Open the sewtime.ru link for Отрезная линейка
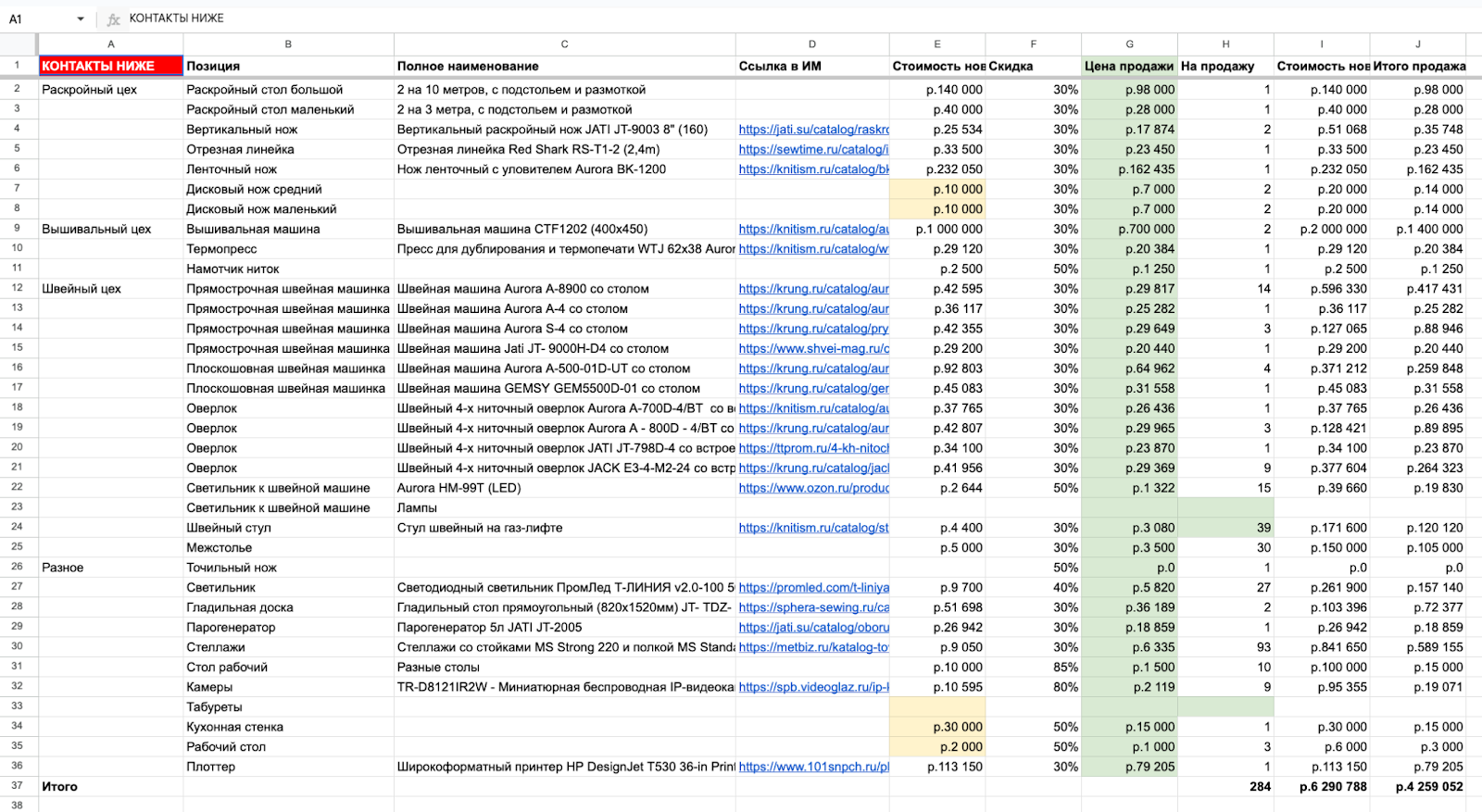The width and height of the screenshot is (1482, 812). tap(813, 149)
